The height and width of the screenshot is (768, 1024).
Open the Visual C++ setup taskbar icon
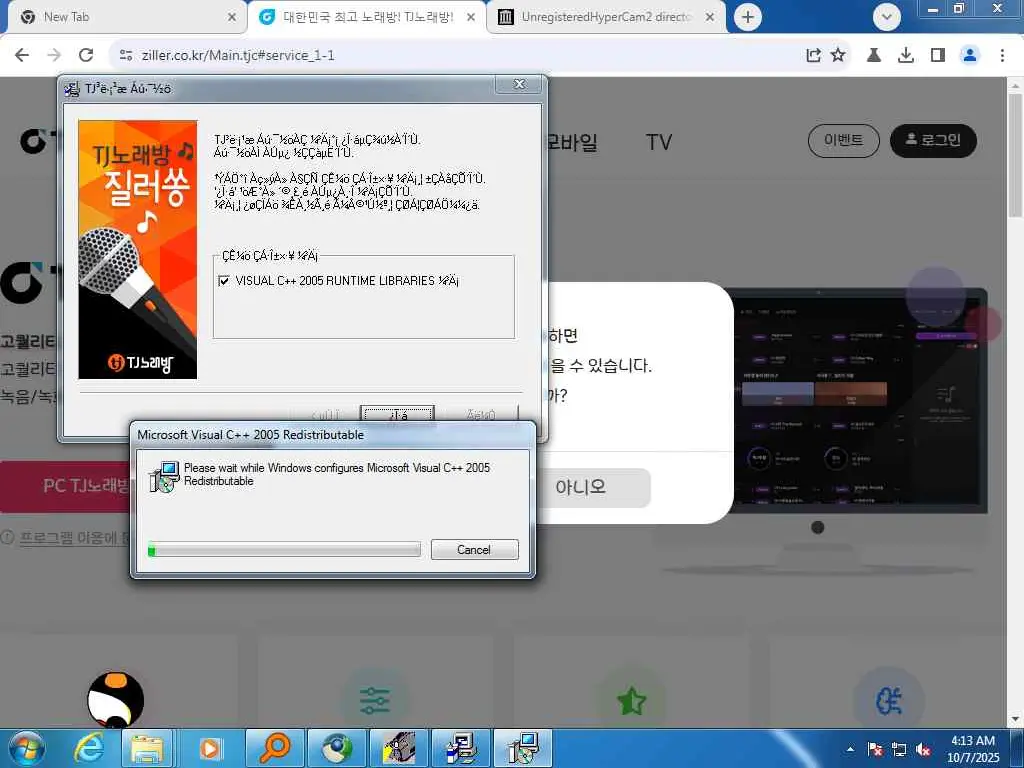click(523, 748)
